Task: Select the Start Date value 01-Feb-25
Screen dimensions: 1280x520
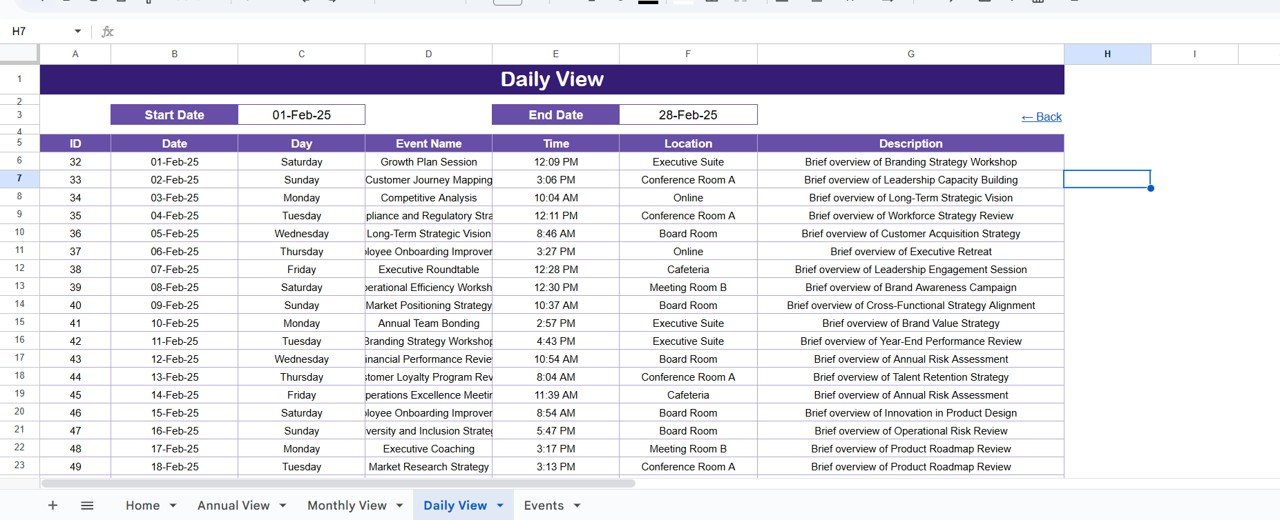Action: tap(301, 115)
